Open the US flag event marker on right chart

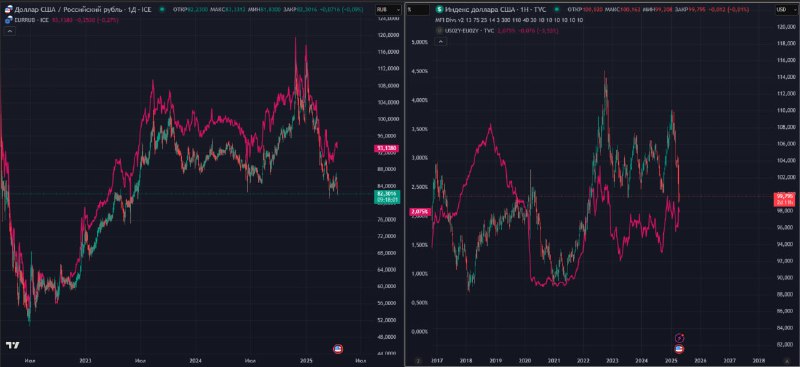pos(680,349)
